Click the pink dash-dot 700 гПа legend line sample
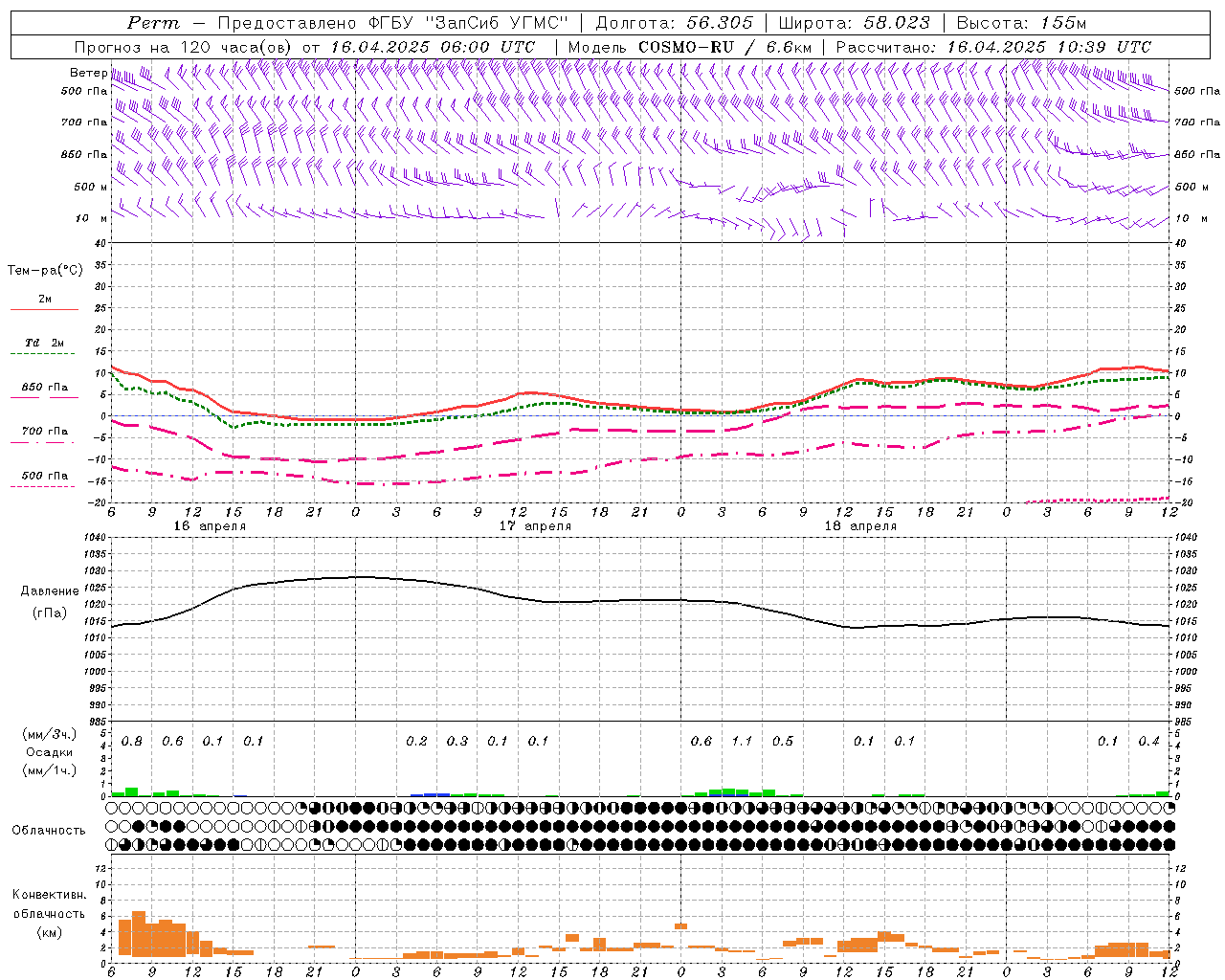Image resolution: width=1225 pixels, height=980 pixels. 44,442
